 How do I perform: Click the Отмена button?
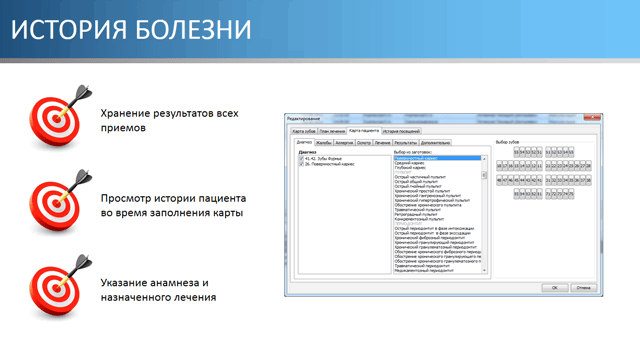point(584,288)
